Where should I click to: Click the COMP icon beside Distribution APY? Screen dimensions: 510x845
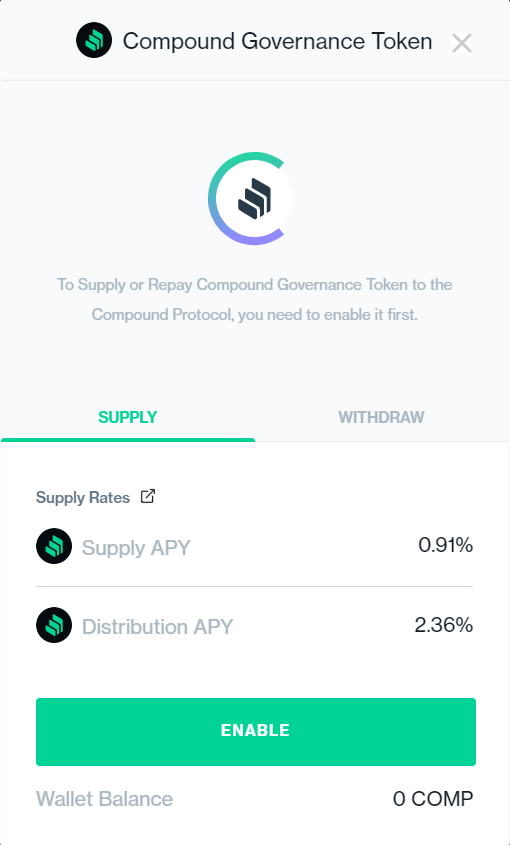[x=54, y=625]
